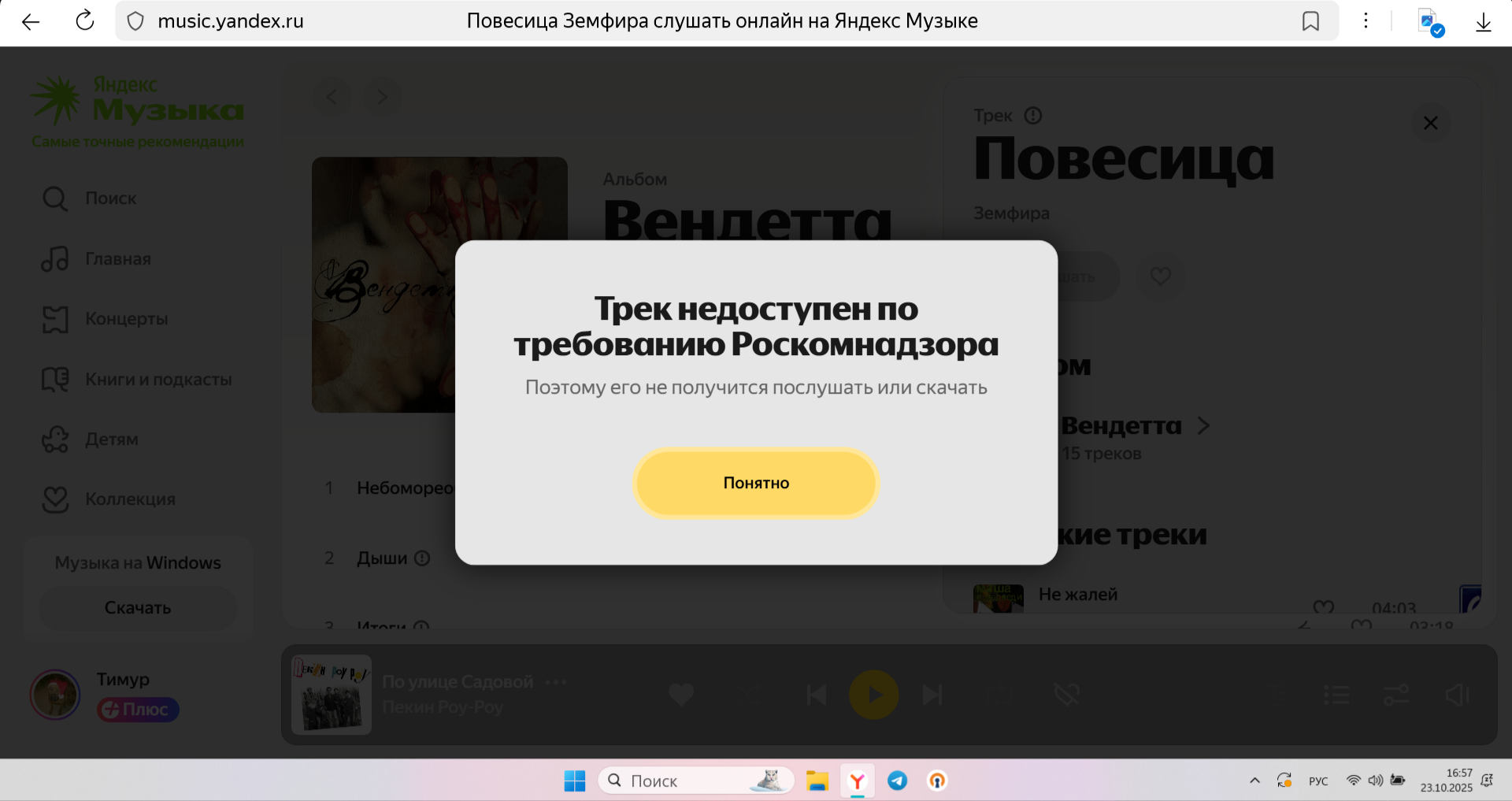Open Пекин Роу-Роу artist link in player

pyautogui.click(x=443, y=707)
